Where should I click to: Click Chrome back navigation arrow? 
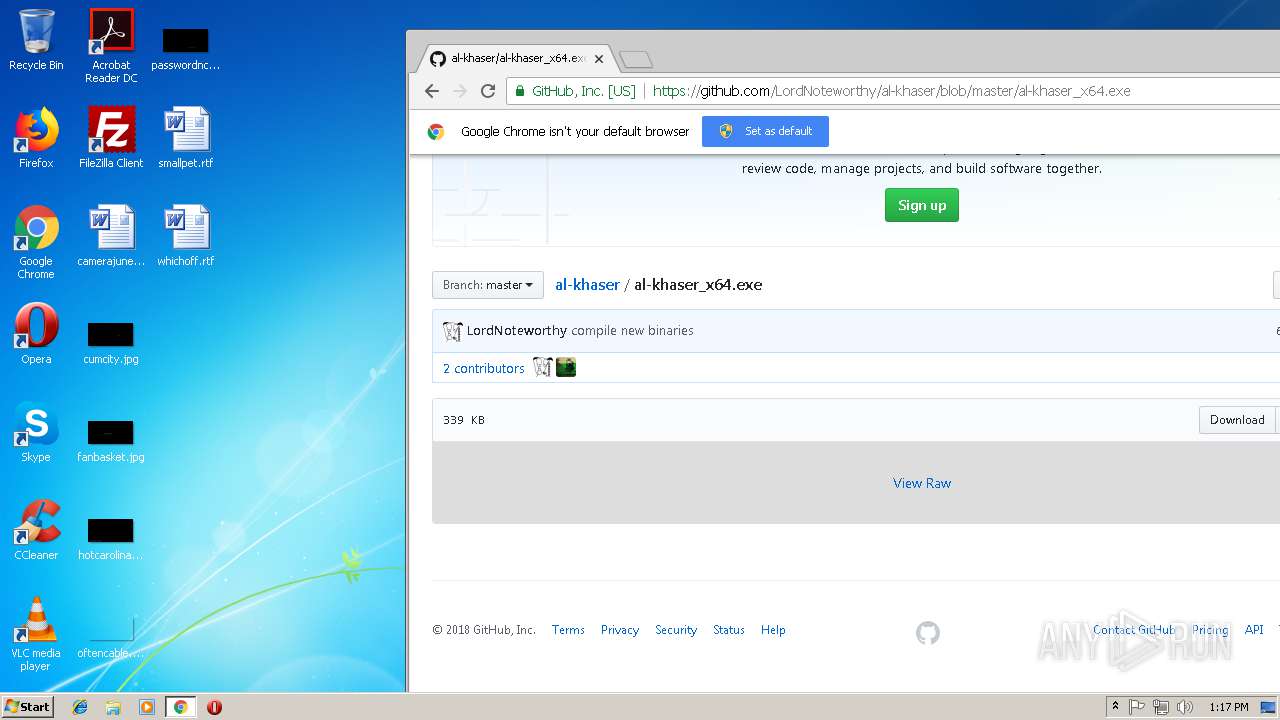click(x=432, y=91)
